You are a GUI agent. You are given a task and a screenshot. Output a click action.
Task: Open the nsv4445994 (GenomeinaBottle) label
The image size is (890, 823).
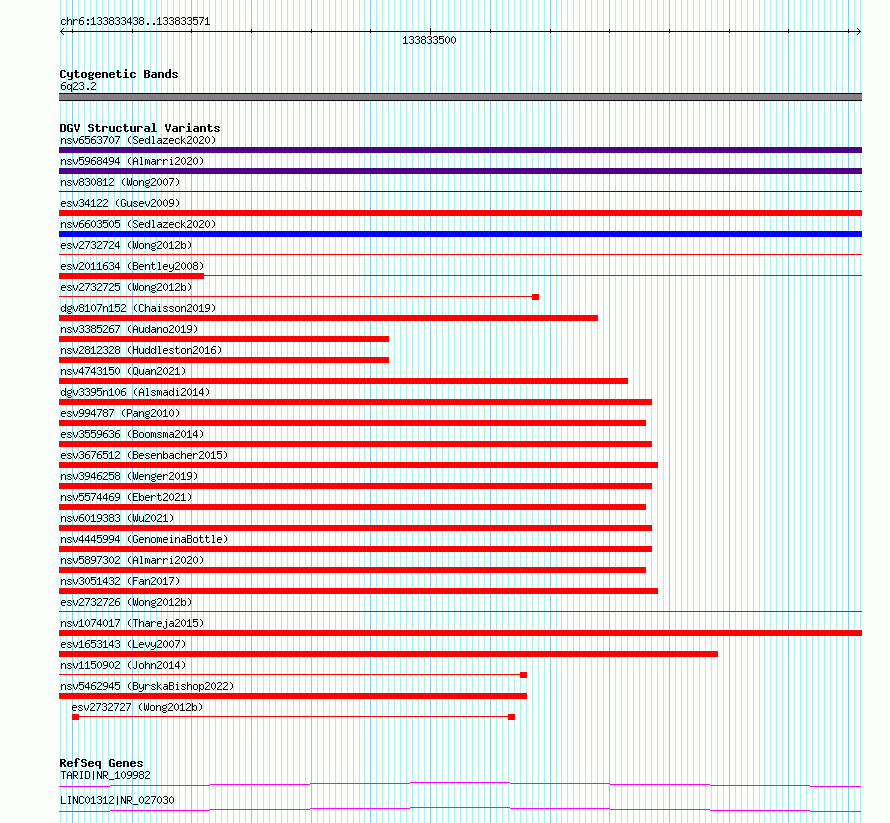tap(144, 539)
